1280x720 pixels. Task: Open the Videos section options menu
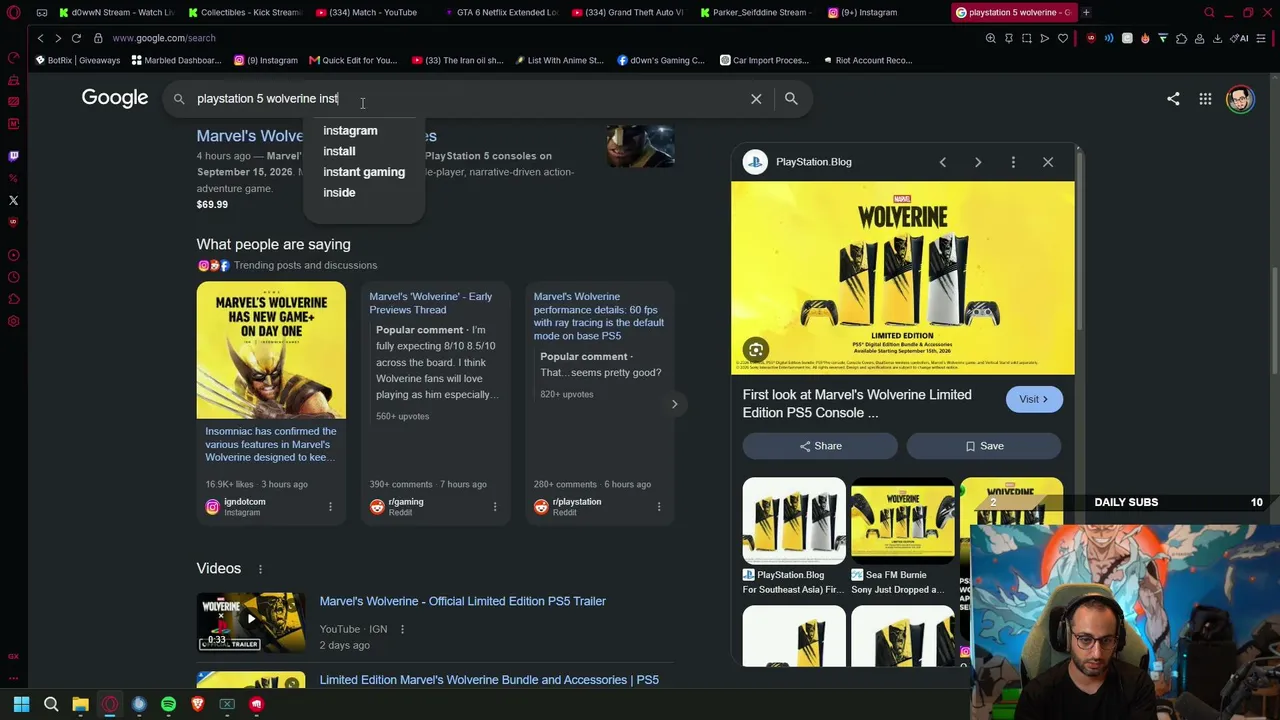coord(260,569)
